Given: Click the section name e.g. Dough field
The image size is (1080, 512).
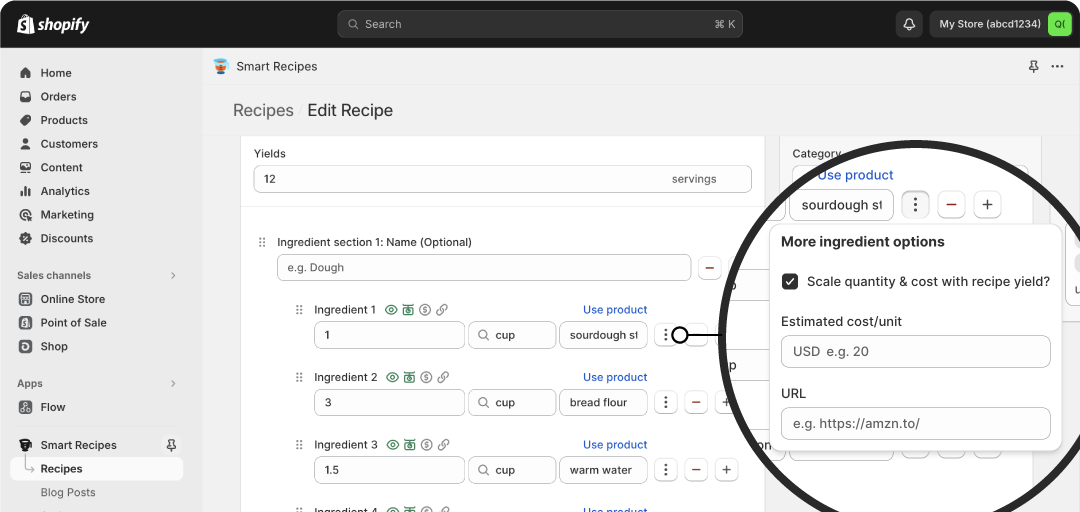Looking at the screenshot, I should (x=484, y=267).
